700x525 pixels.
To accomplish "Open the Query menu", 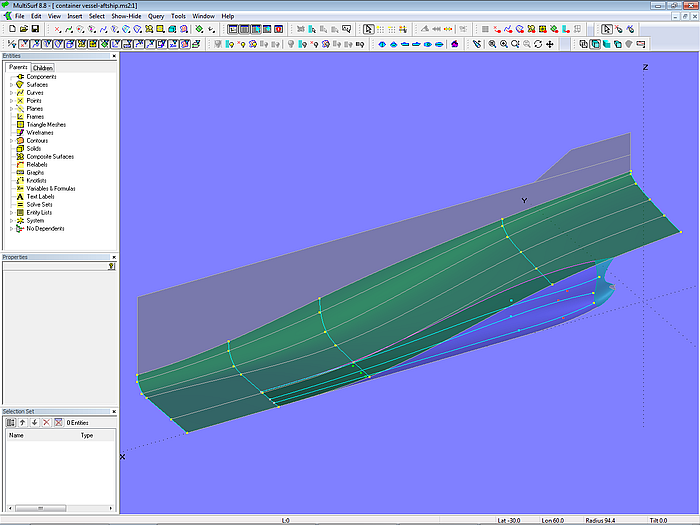I will point(156,17).
